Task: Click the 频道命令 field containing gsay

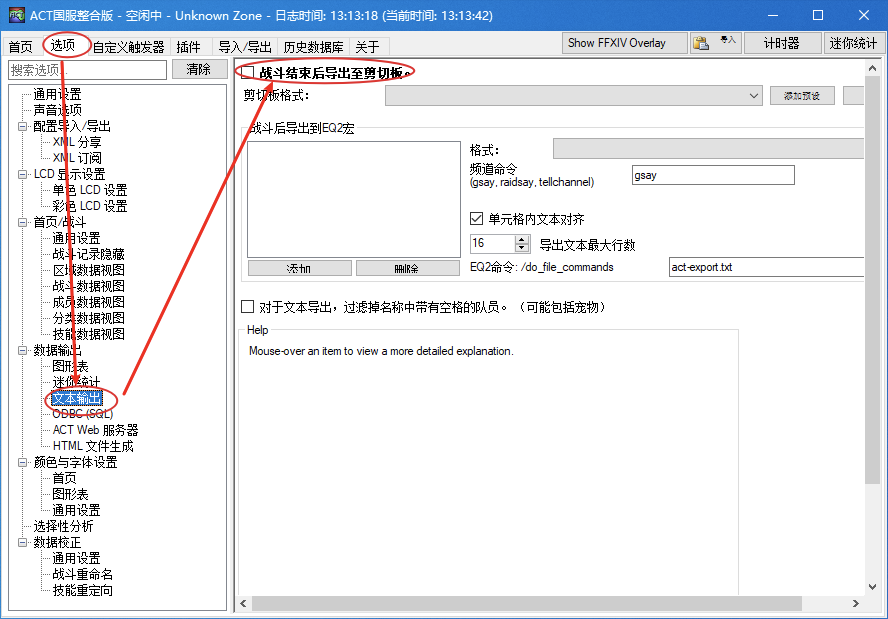Action: point(713,175)
